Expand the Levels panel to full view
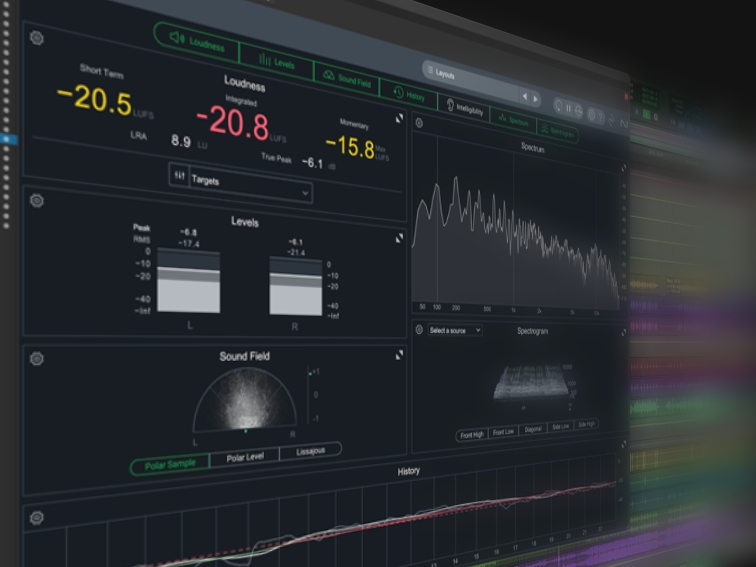 pyautogui.click(x=399, y=238)
